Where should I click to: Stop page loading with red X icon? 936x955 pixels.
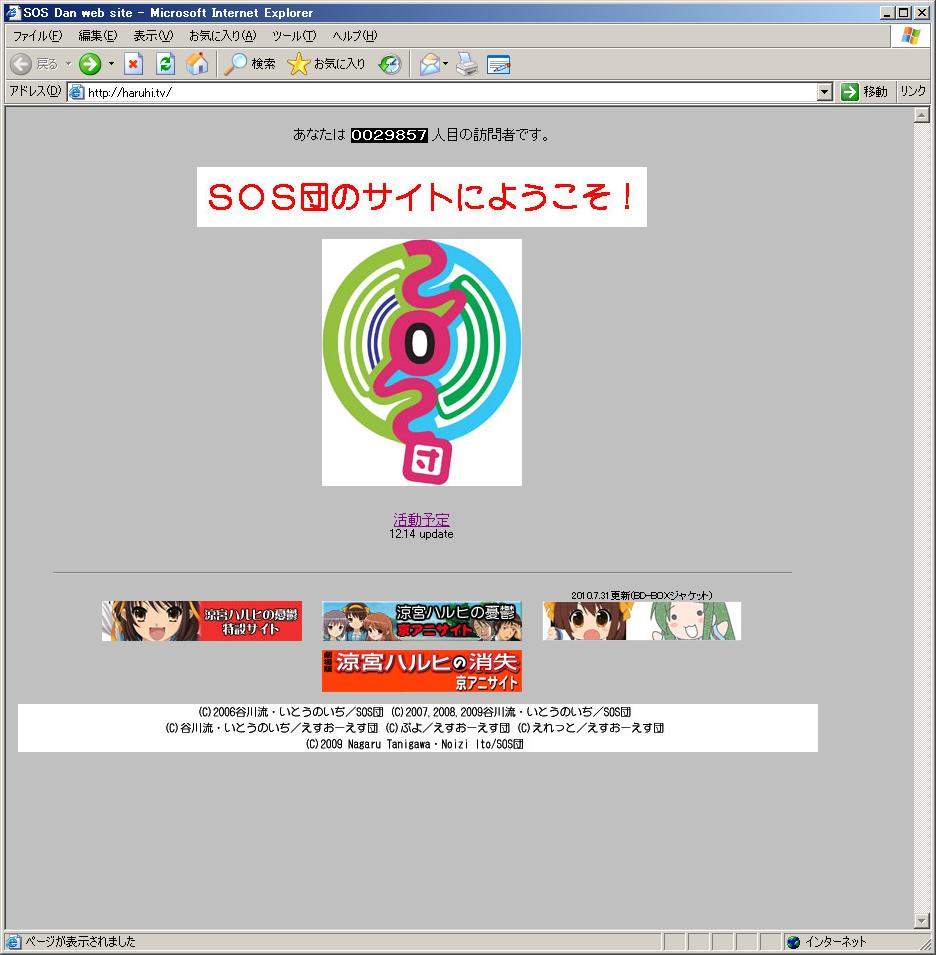(x=133, y=64)
